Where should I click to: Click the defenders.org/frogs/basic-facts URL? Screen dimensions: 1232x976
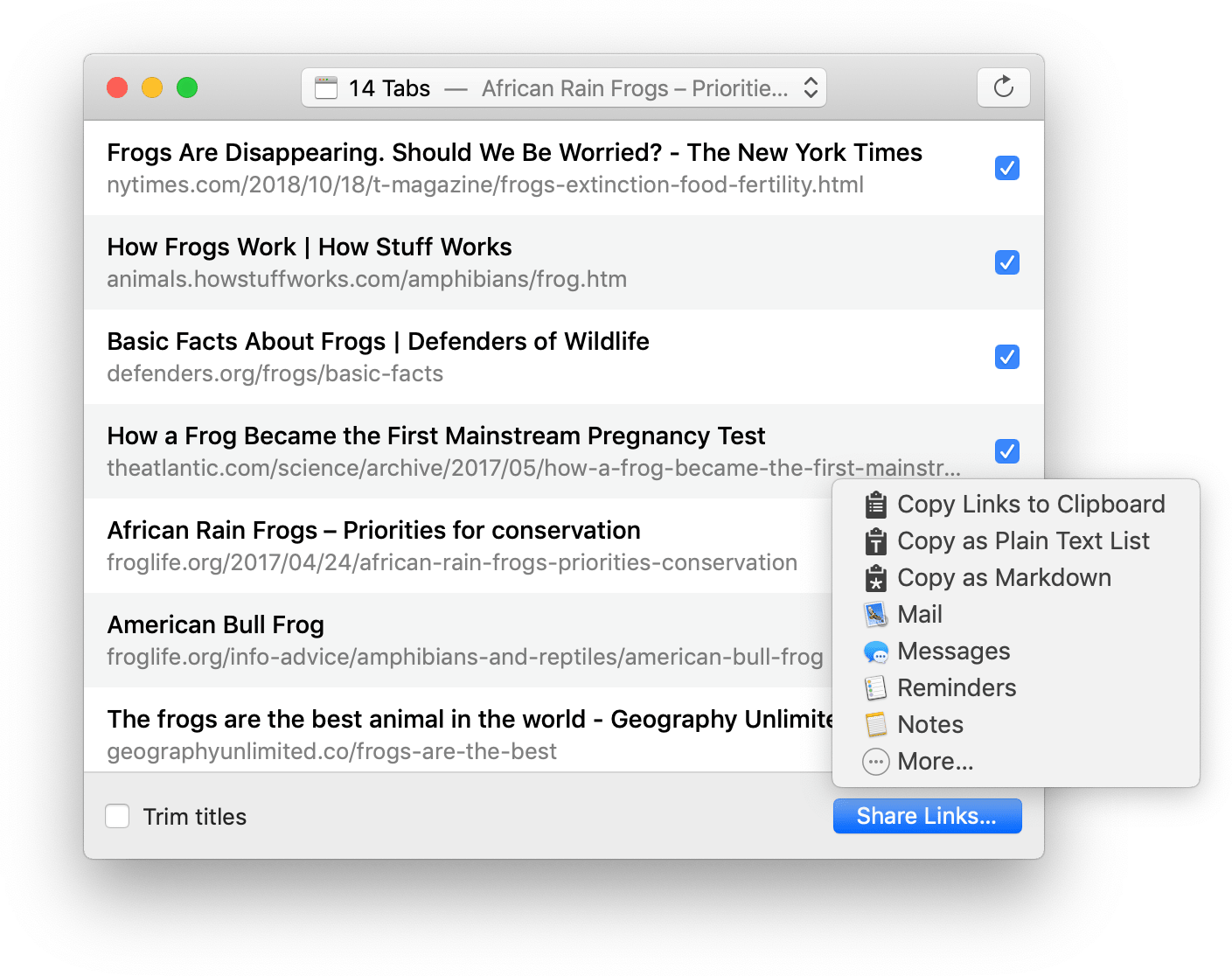point(275,374)
